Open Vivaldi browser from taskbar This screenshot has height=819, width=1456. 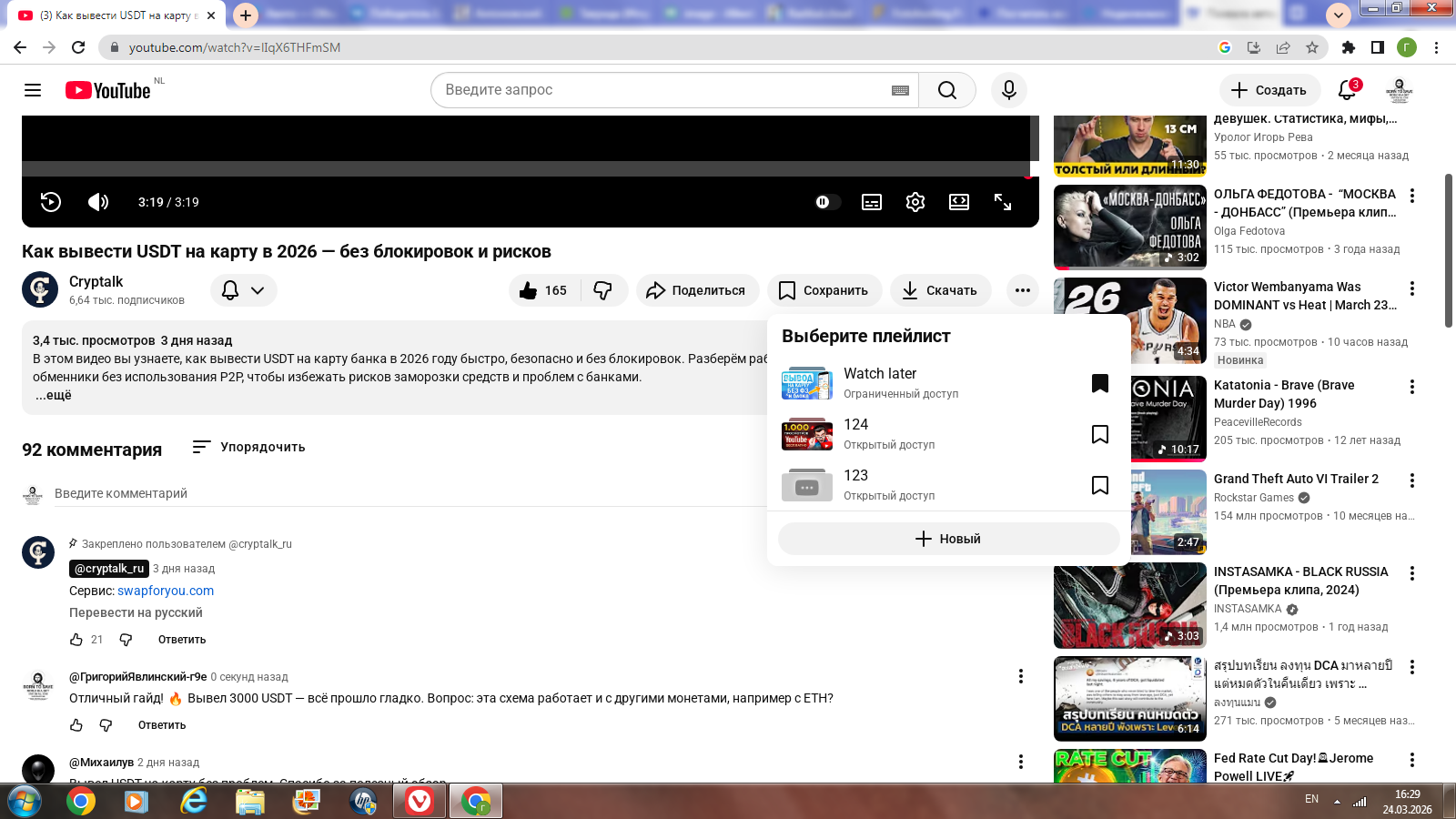coord(419,801)
